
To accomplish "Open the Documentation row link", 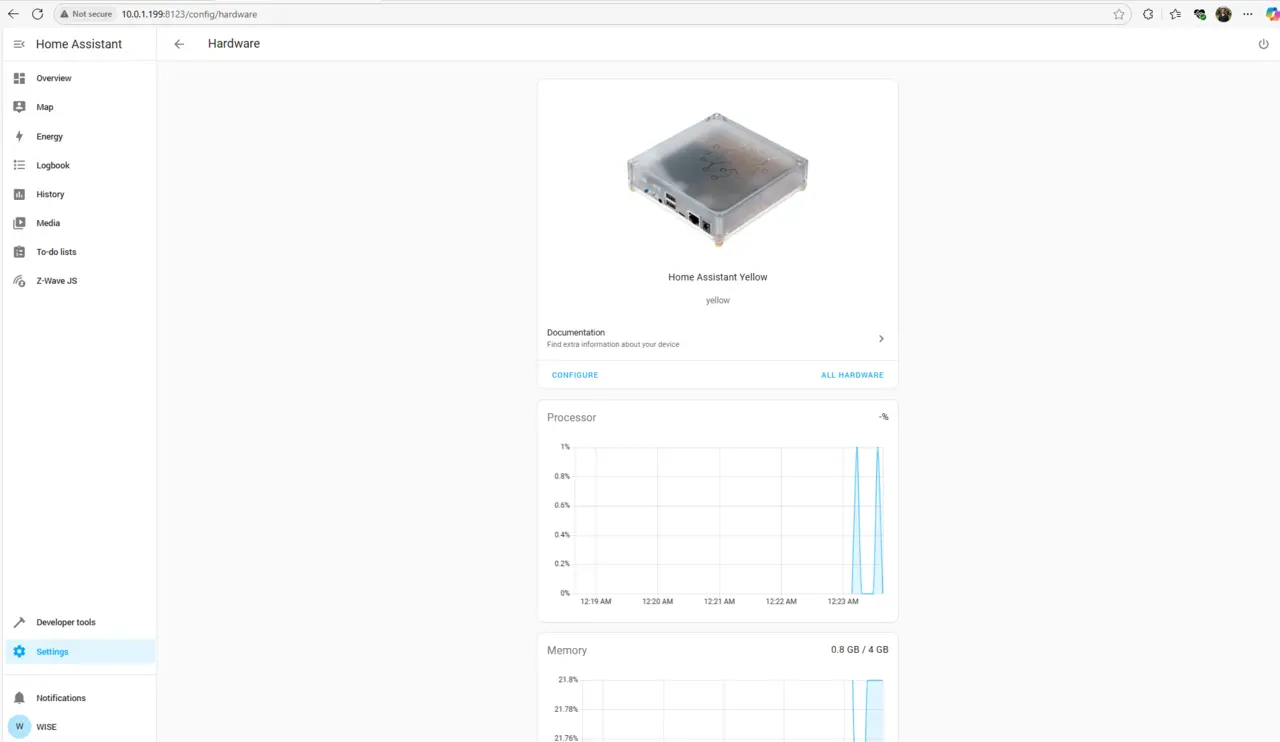I will (x=718, y=338).
